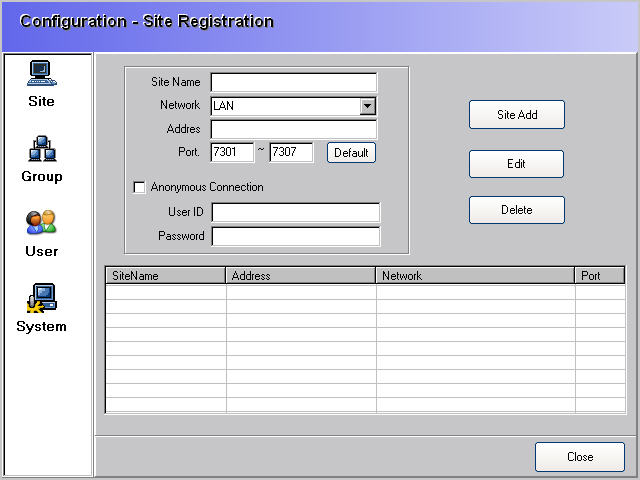640x480 pixels.
Task: Click the Site Add button
Action: tap(517, 115)
